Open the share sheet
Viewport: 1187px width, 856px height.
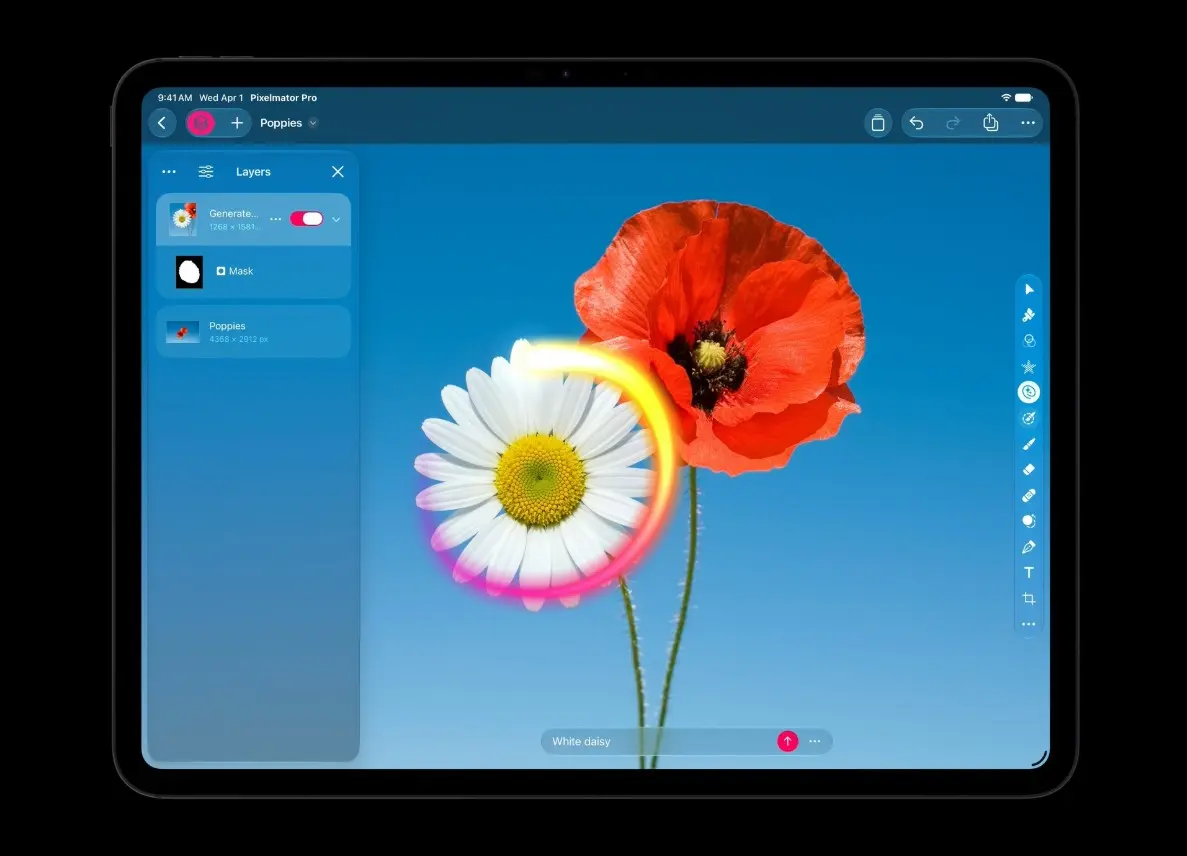click(990, 122)
